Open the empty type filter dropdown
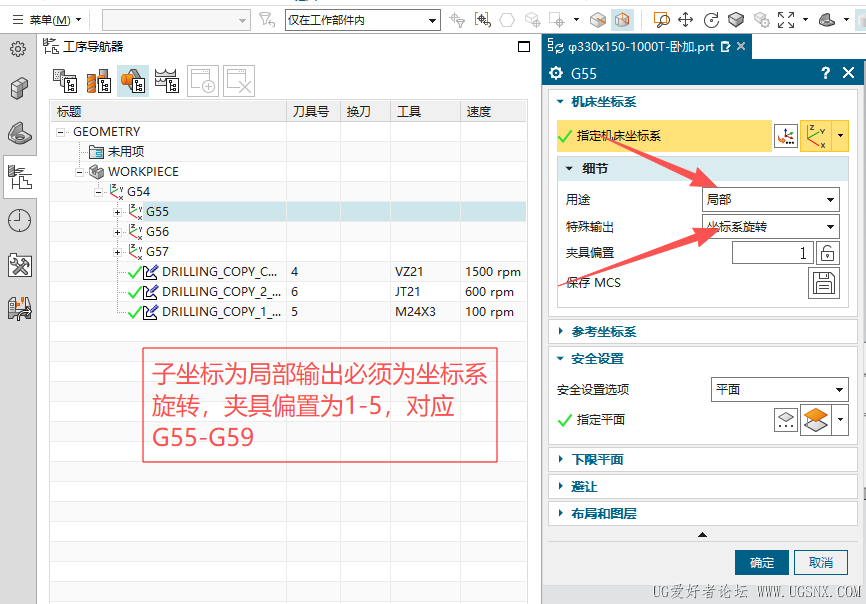The image size is (866, 604). point(177,20)
